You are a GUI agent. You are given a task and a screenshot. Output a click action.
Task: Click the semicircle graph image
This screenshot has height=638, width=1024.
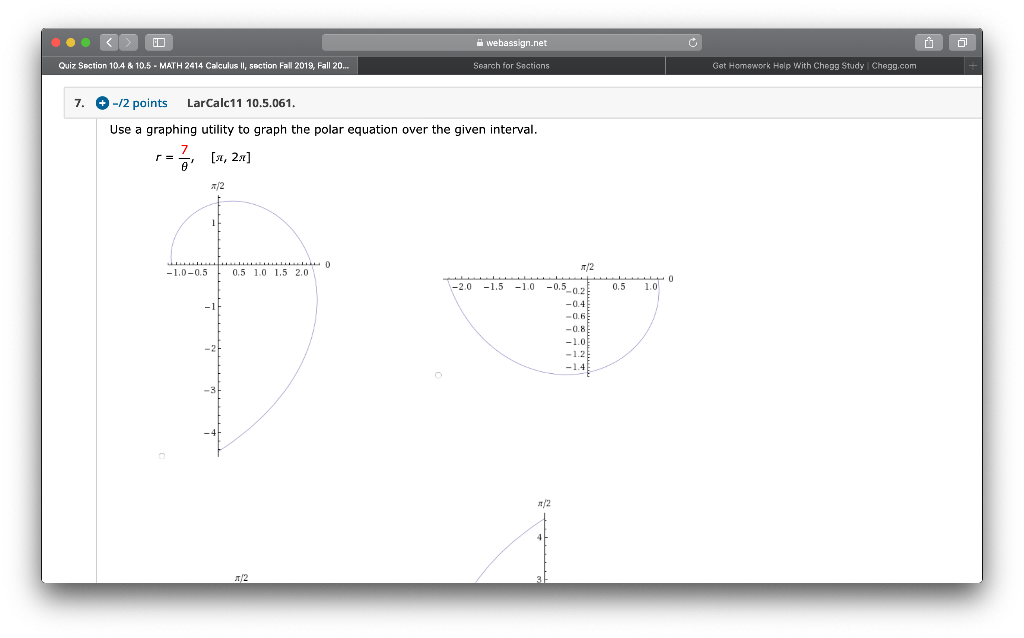tap(560, 320)
